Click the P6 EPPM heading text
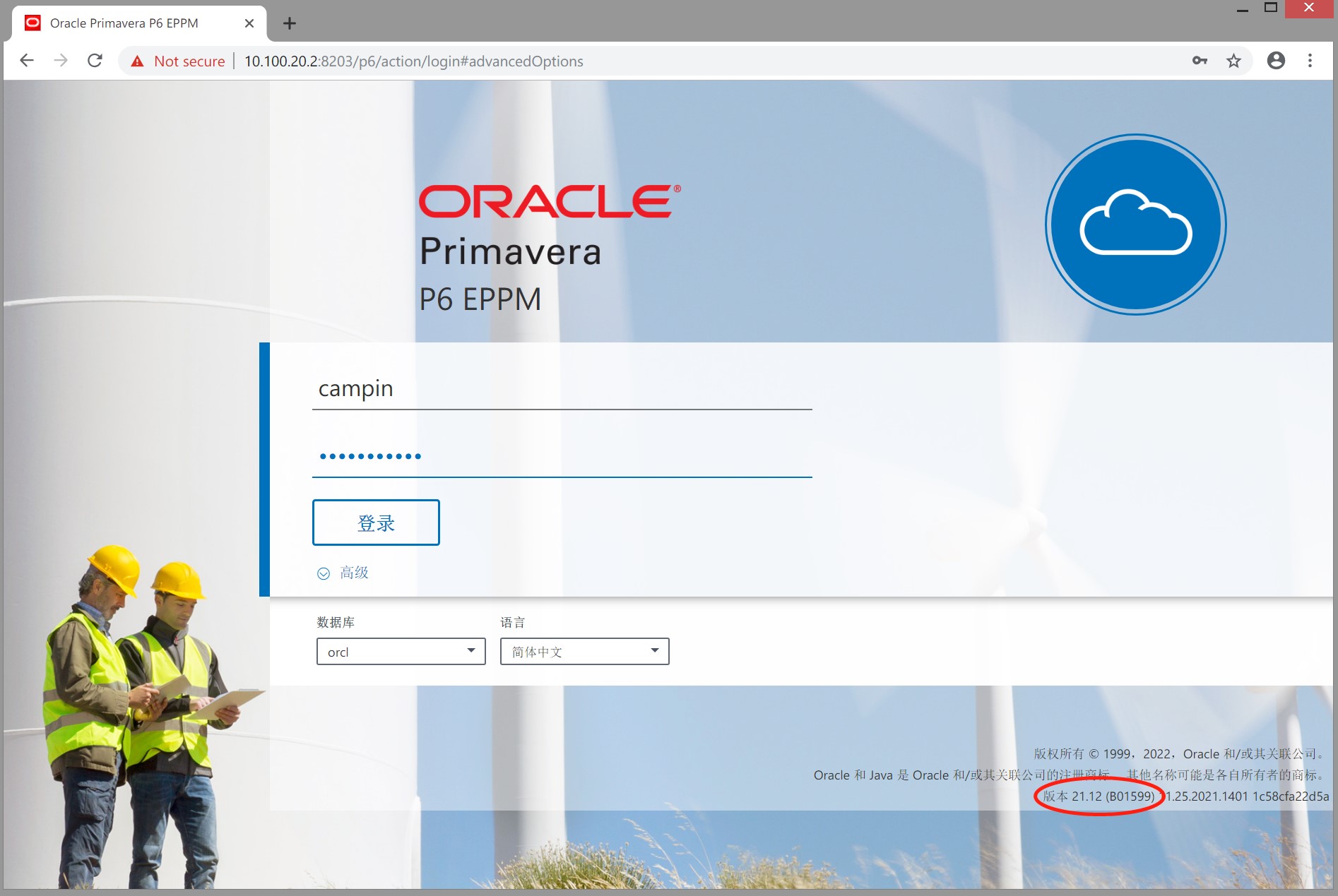 pyautogui.click(x=480, y=299)
